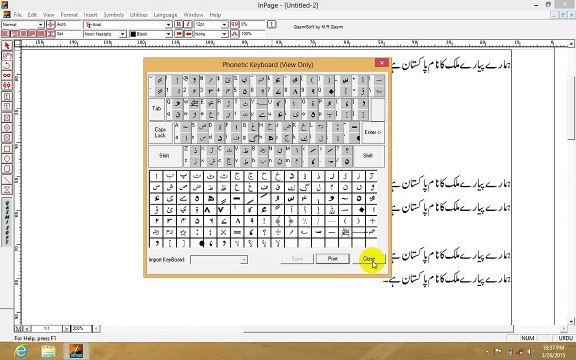
Task: Click Close button in Phonetic Keyboard dialog
Action: click(x=369, y=259)
